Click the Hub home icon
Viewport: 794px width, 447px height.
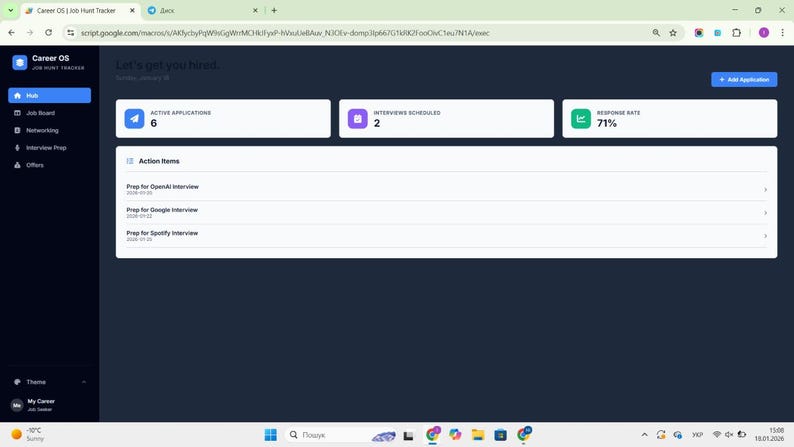click(17, 95)
